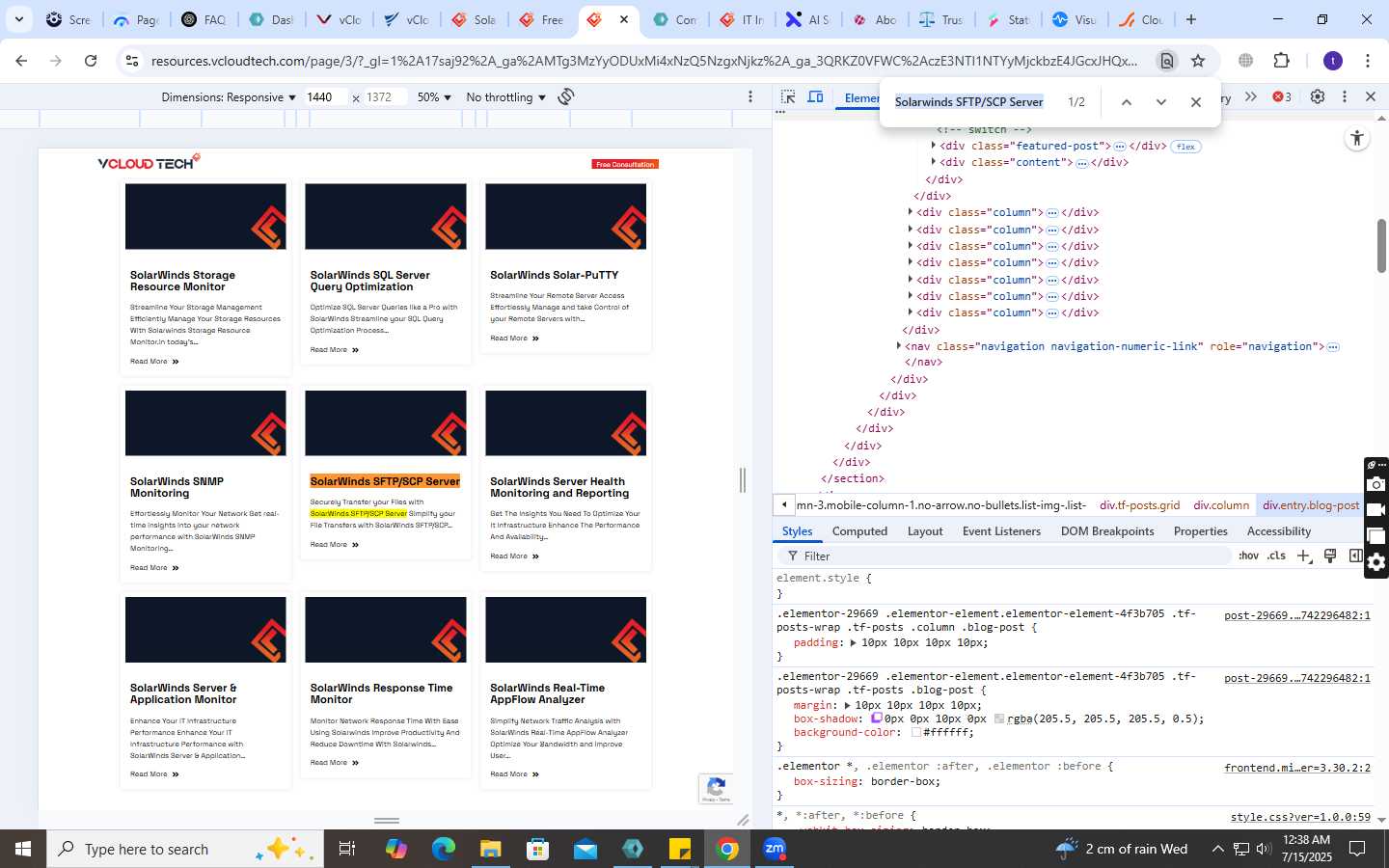Open the box-shadow editor icon
Viewport: 1389px width, 868px height.
[x=877, y=719]
